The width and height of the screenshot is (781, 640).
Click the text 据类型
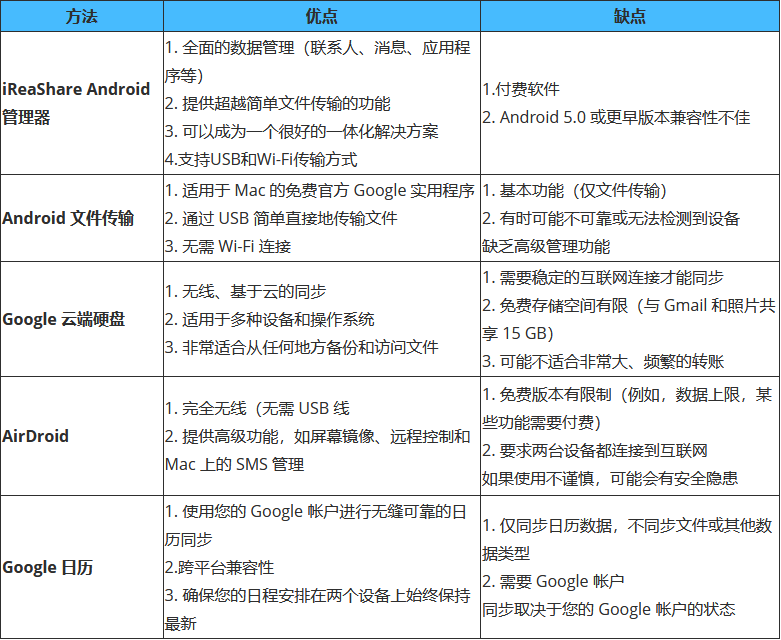(506, 553)
